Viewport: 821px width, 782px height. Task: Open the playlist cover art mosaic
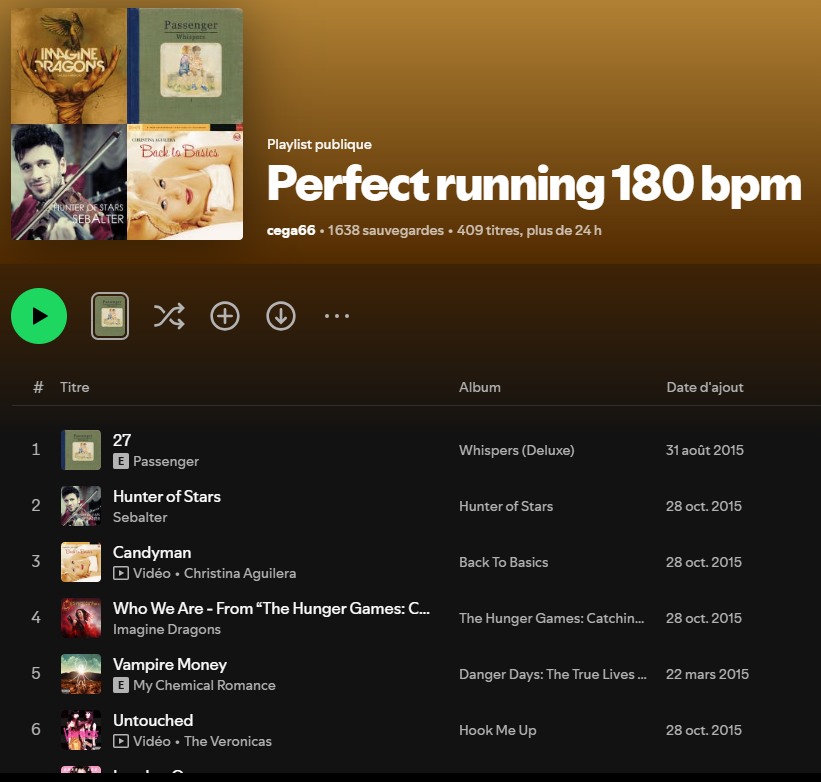(127, 124)
